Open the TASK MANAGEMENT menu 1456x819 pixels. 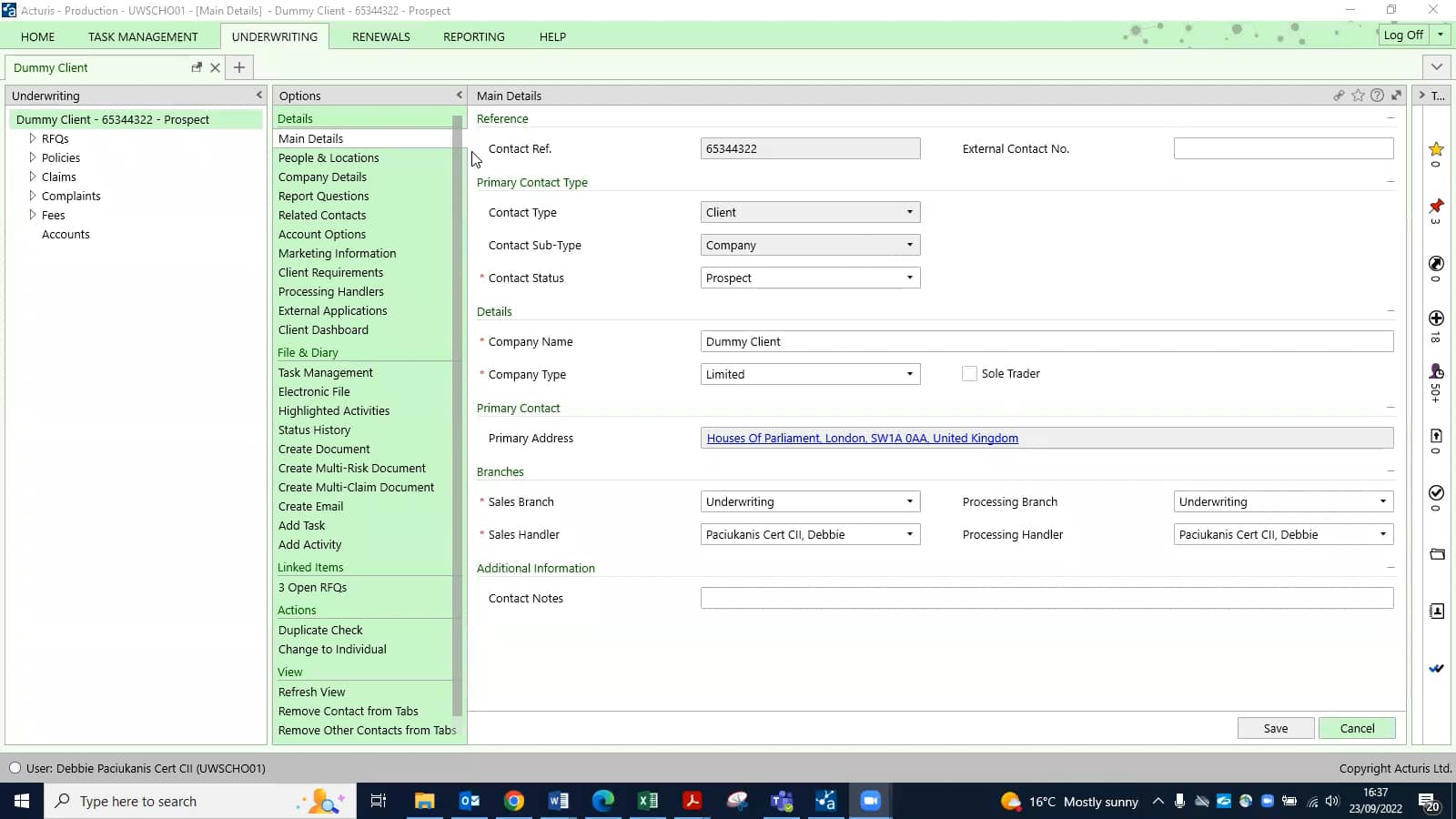pyautogui.click(x=143, y=36)
